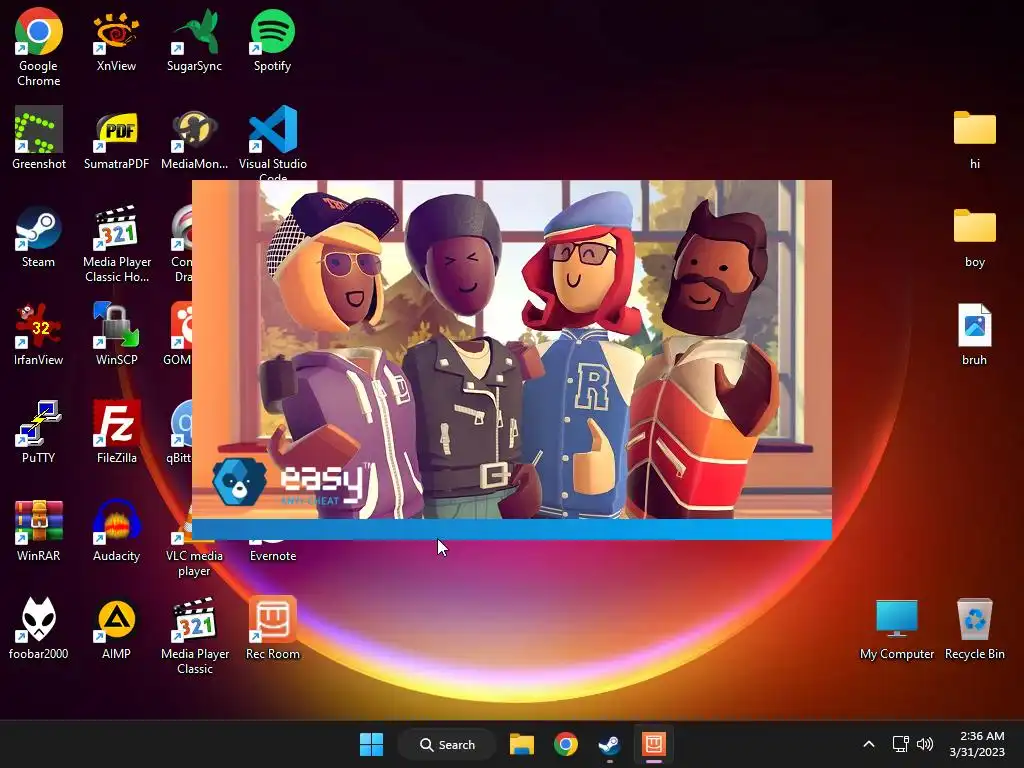Click the blue loading progress bar
Image resolution: width=1024 pixels, height=768 pixels.
tap(512, 529)
